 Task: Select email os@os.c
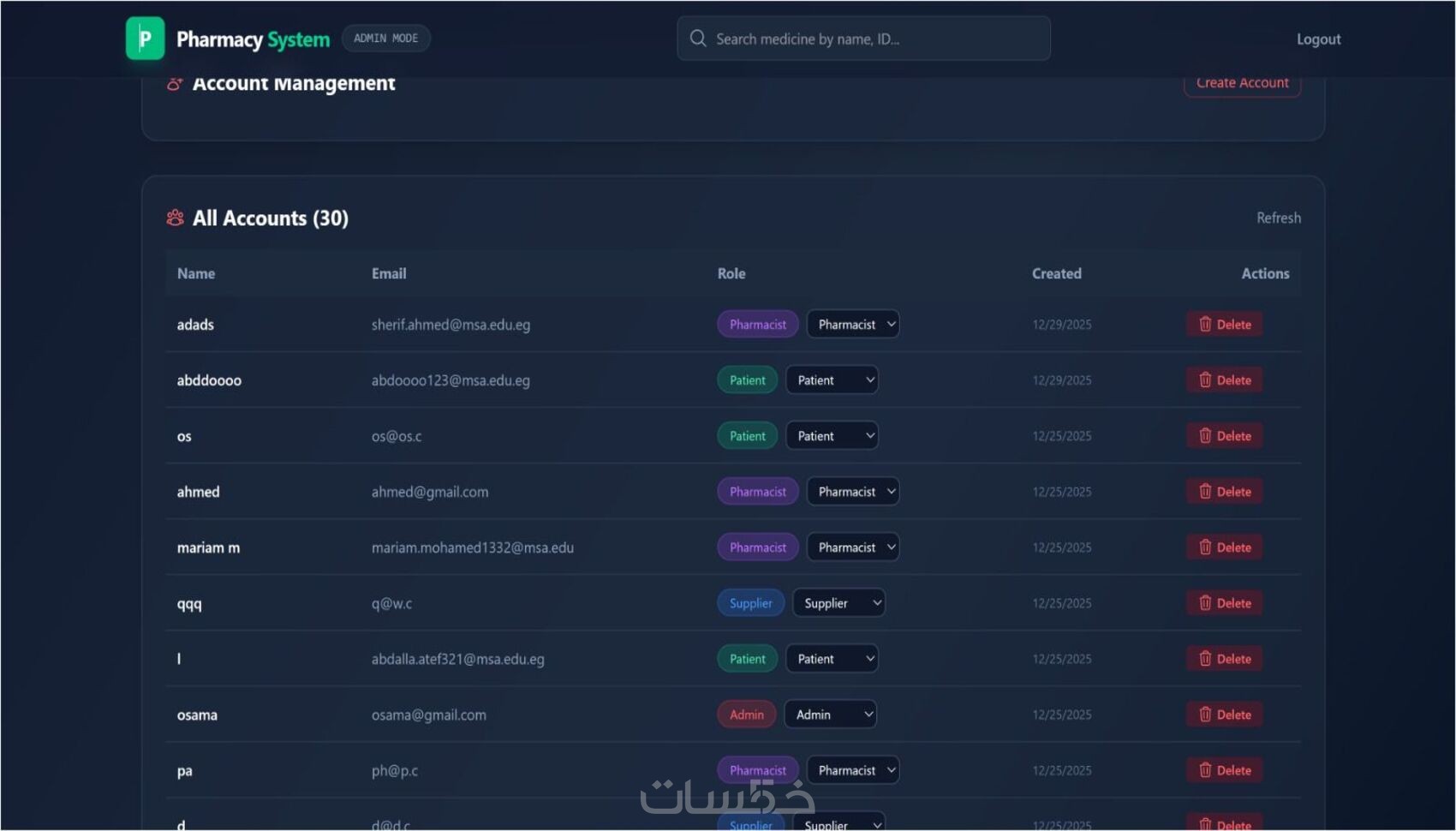pos(397,436)
